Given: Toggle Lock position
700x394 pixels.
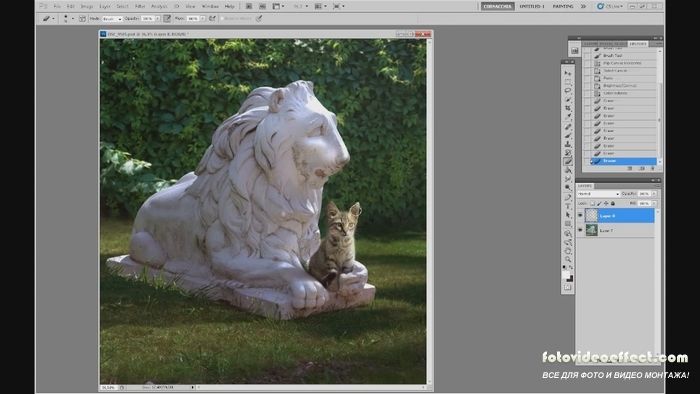Looking at the screenshot, I should 606,203.
